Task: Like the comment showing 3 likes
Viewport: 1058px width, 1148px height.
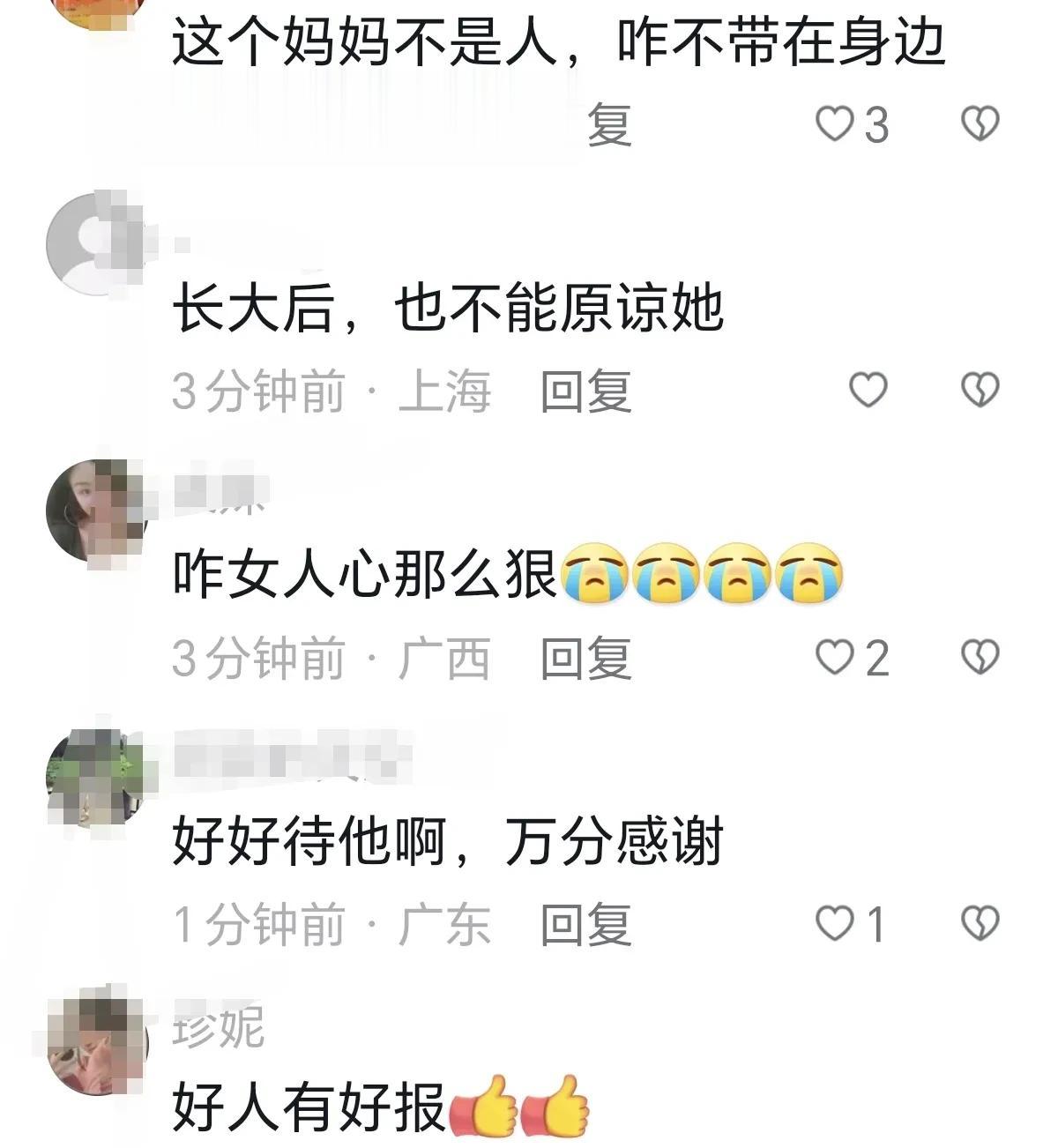Action: pyautogui.click(x=852, y=124)
